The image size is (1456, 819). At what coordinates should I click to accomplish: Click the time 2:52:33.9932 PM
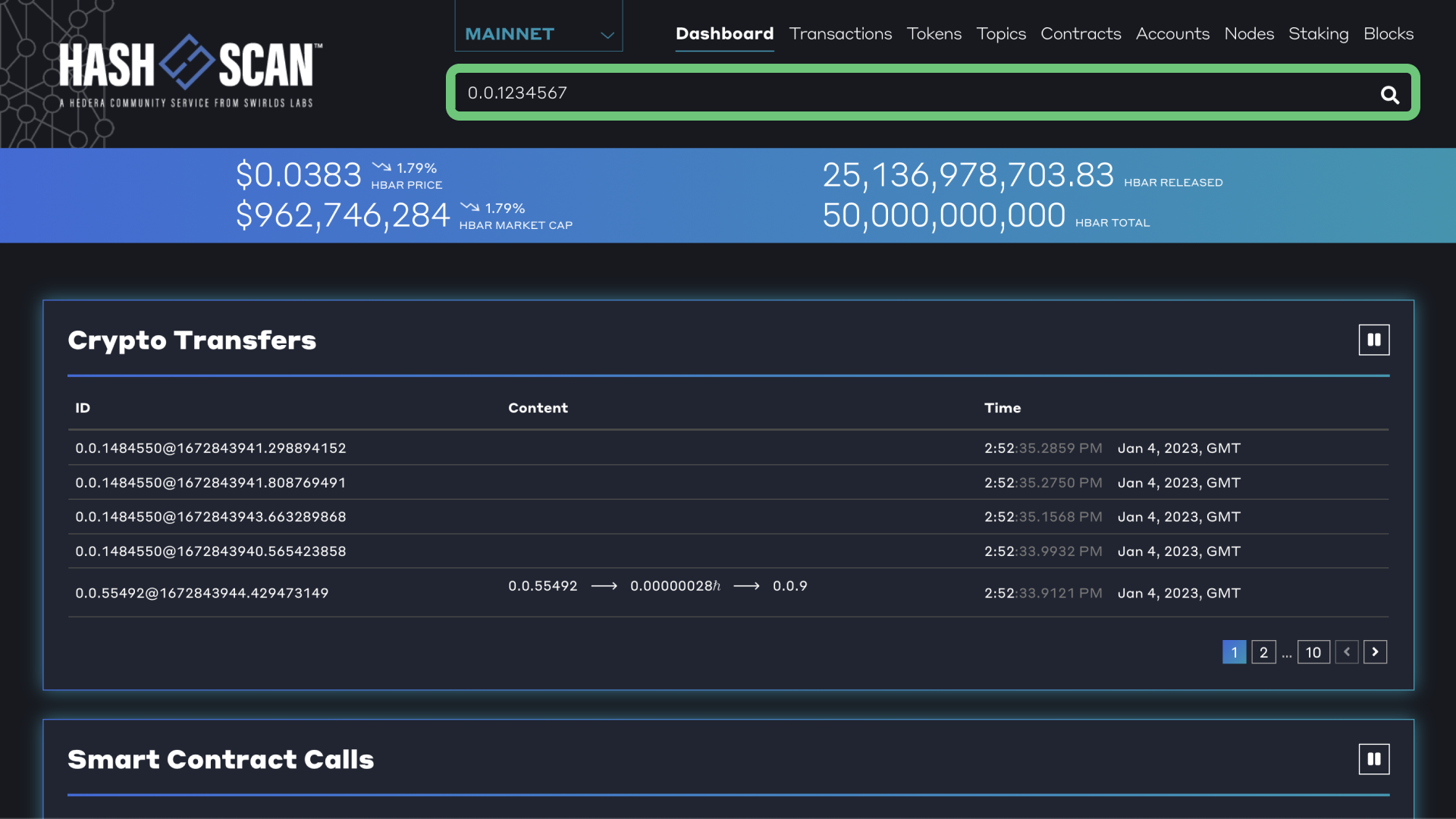[x=1043, y=551]
